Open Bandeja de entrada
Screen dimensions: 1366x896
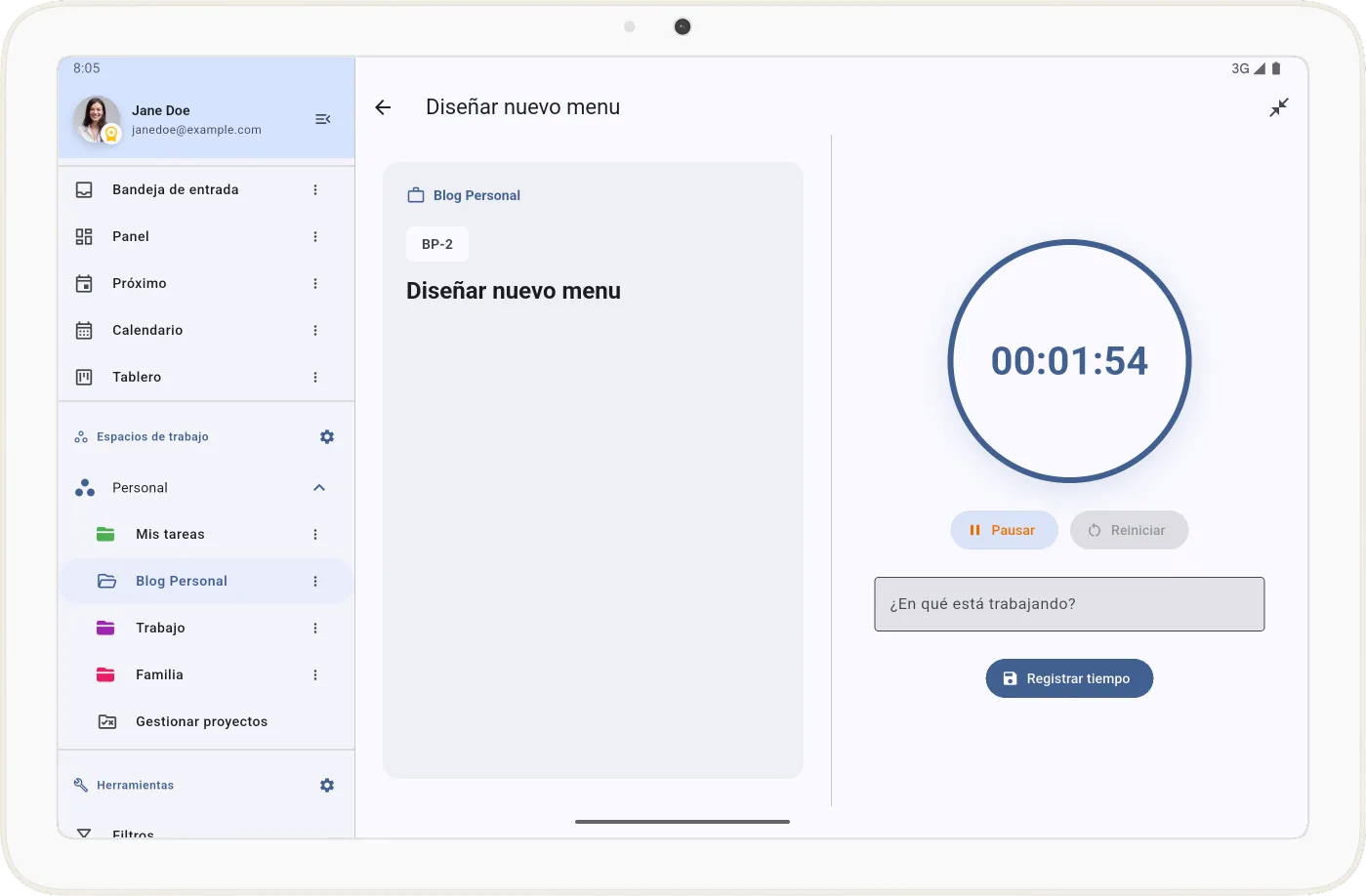pyautogui.click(x=206, y=189)
